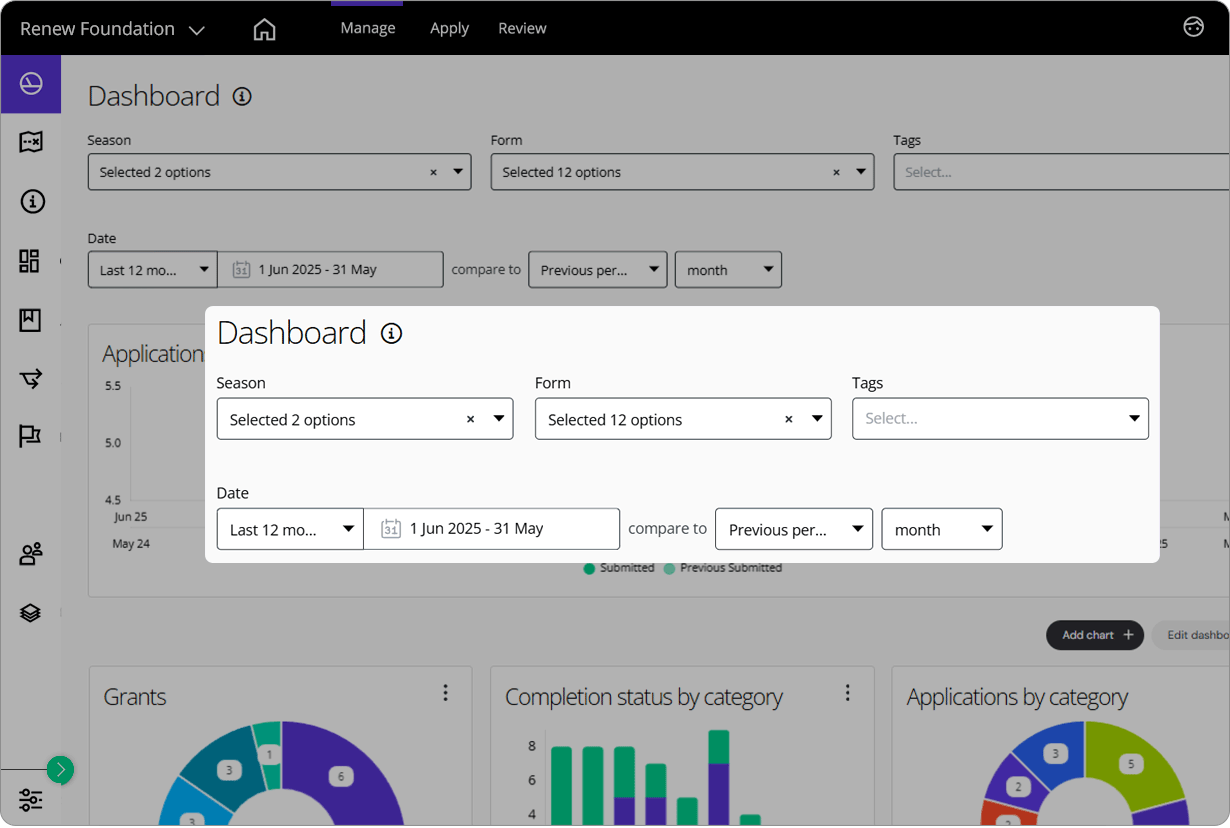Open the crossing arrows icon in sidebar

pyautogui.click(x=31, y=378)
